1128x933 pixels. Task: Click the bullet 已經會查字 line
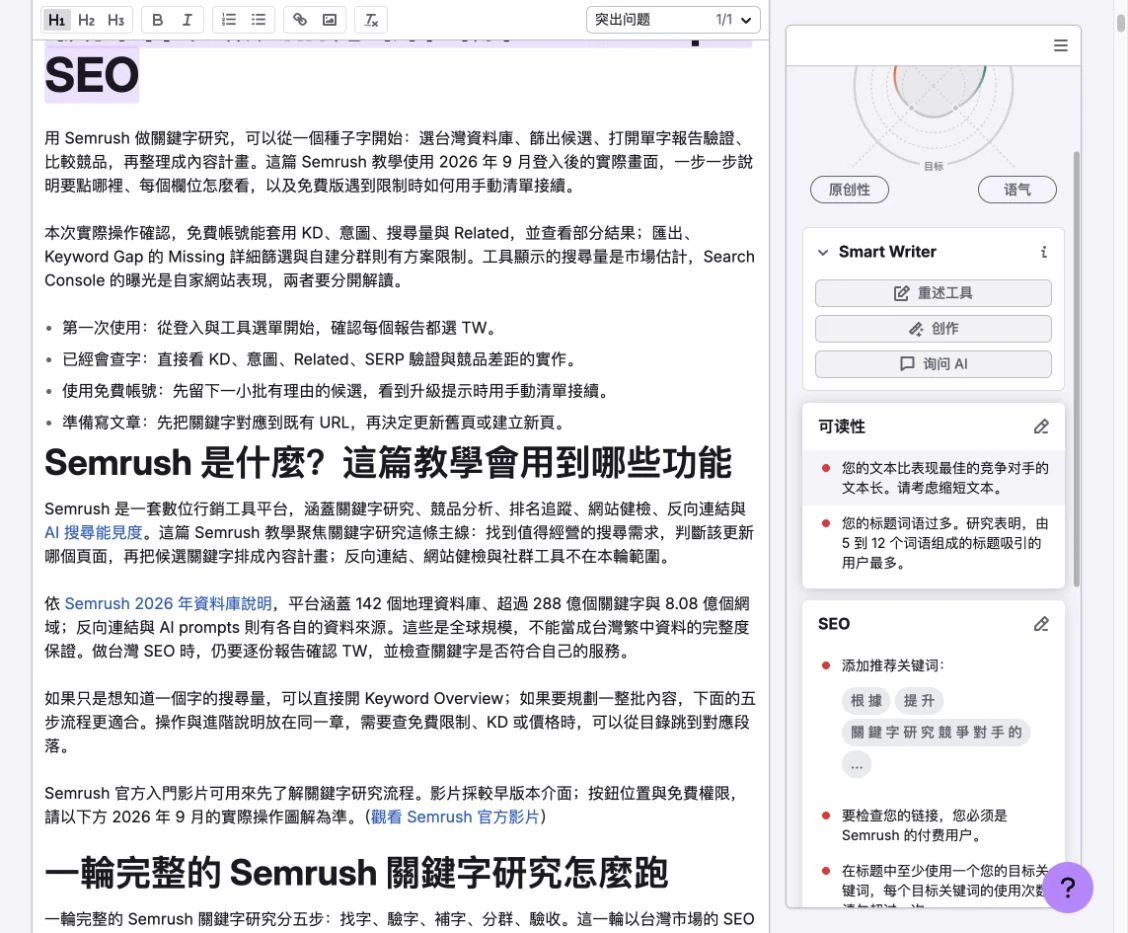pos(319,360)
